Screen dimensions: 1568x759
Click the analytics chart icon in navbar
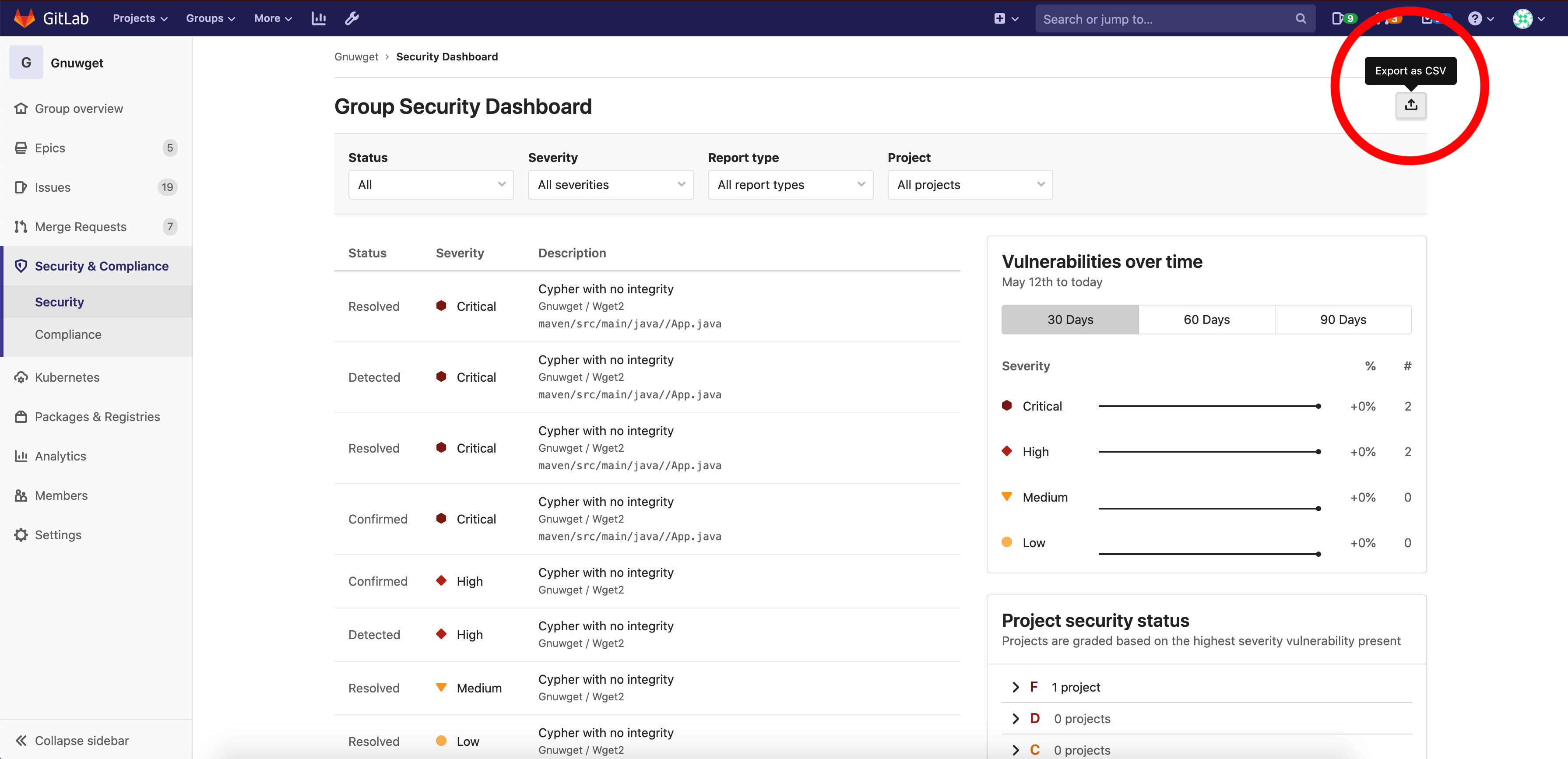(x=318, y=18)
